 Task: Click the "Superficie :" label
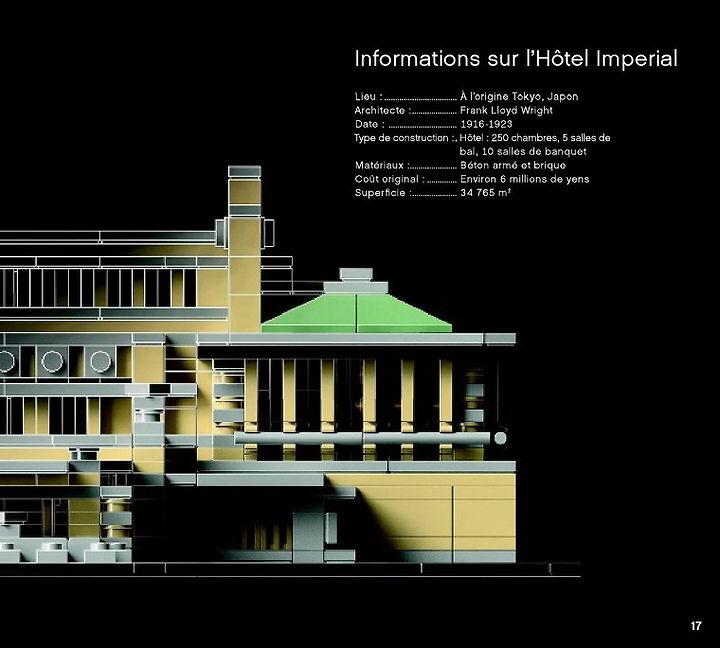[x=382, y=193]
